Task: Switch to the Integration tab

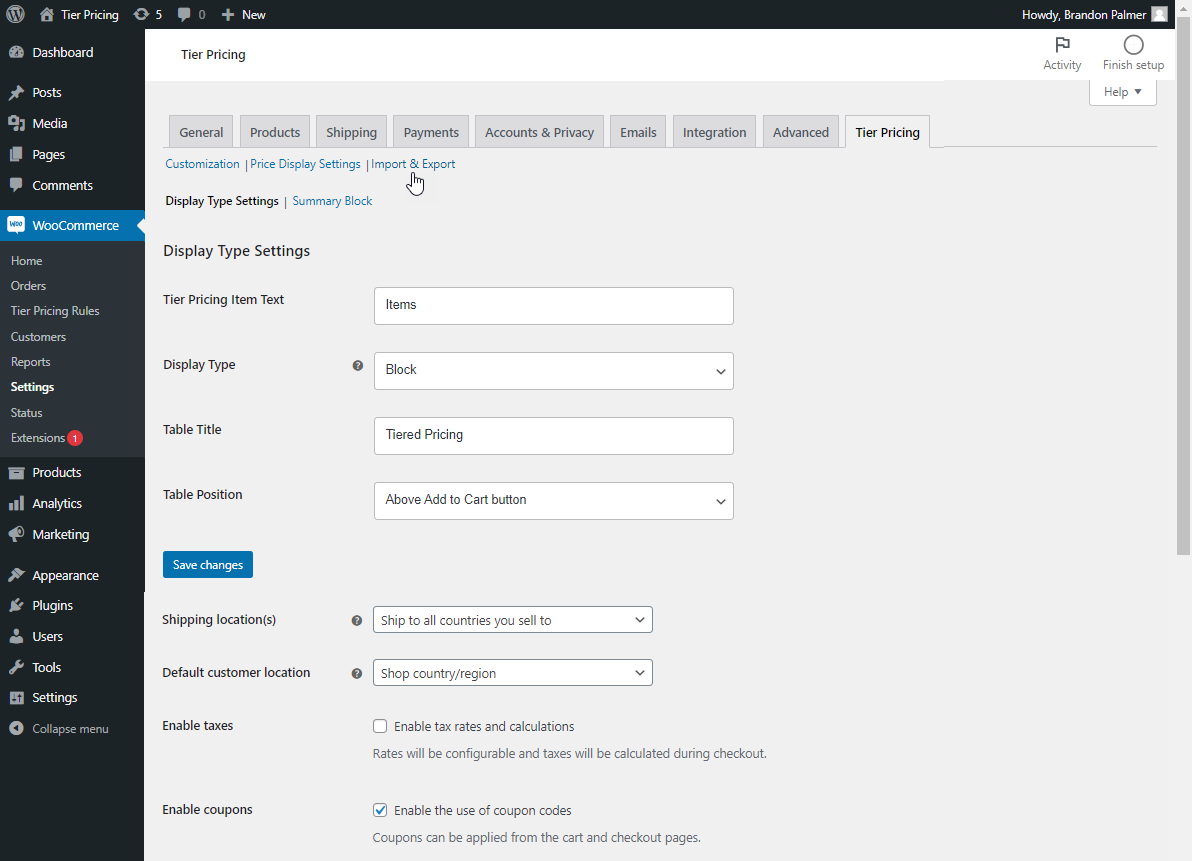Action: click(715, 132)
